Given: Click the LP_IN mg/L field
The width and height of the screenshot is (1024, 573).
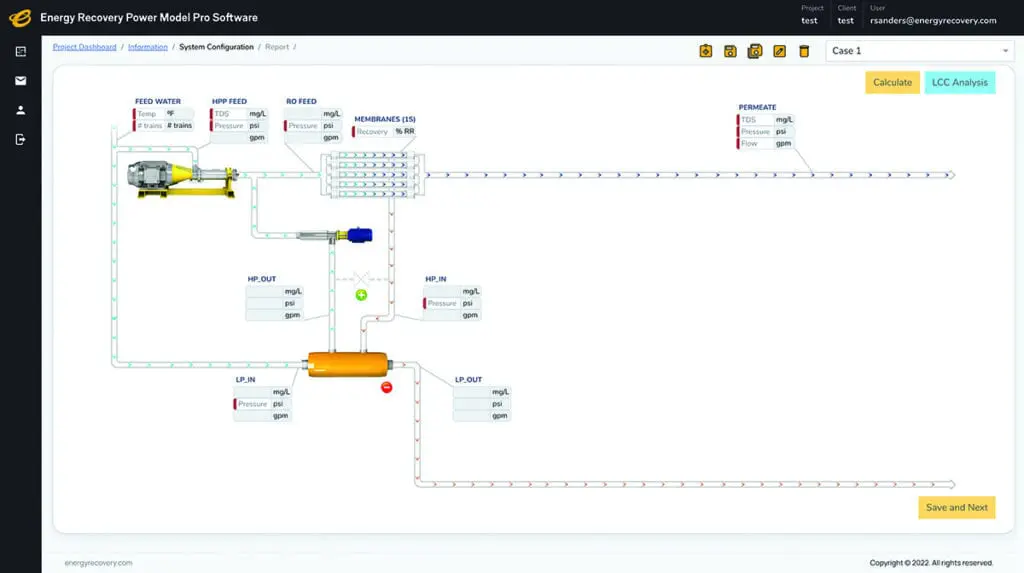Looking at the screenshot, I should pyautogui.click(x=263, y=392).
